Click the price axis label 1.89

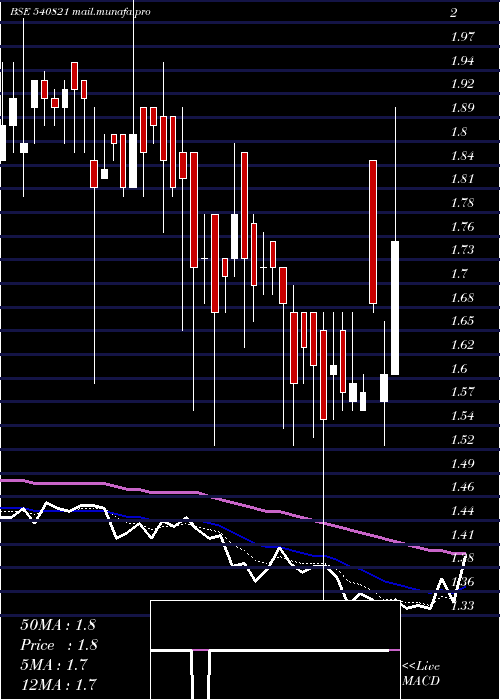coord(462,108)
